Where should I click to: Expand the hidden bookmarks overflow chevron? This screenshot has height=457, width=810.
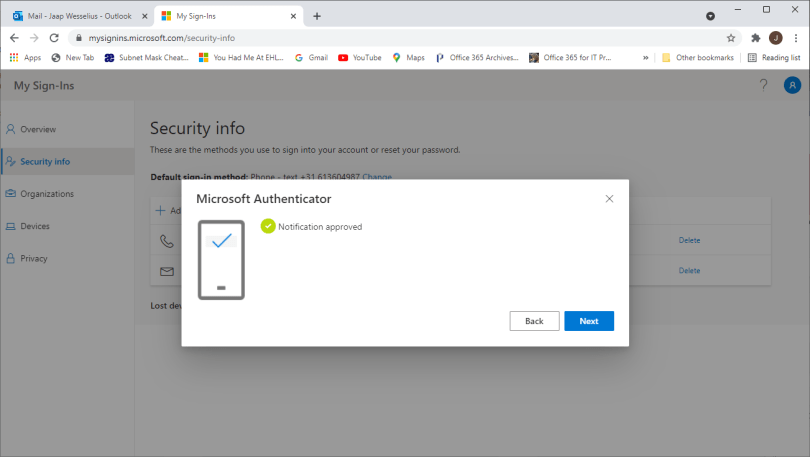coord(645,58)
